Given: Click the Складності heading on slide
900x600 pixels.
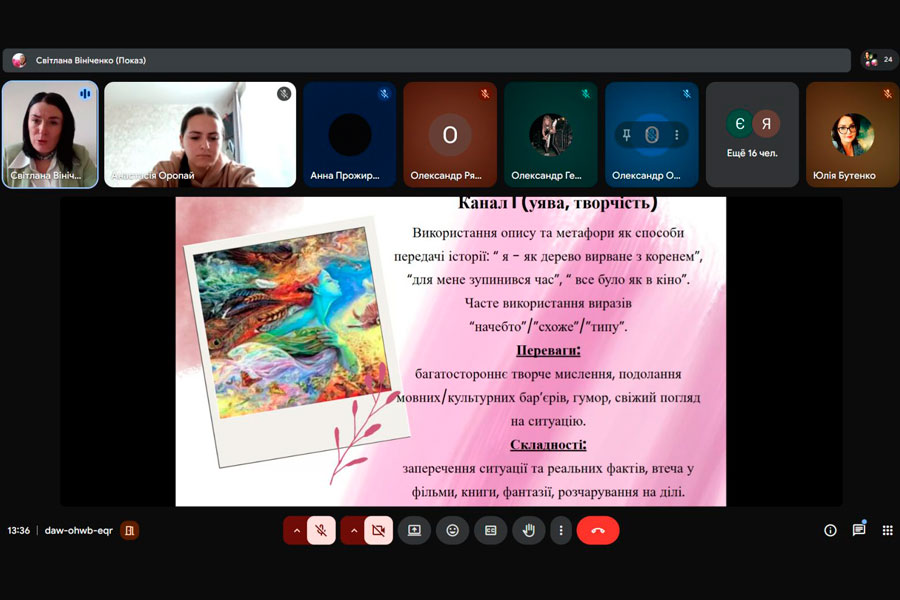Looking at the screenshot, I should point(548,444).
